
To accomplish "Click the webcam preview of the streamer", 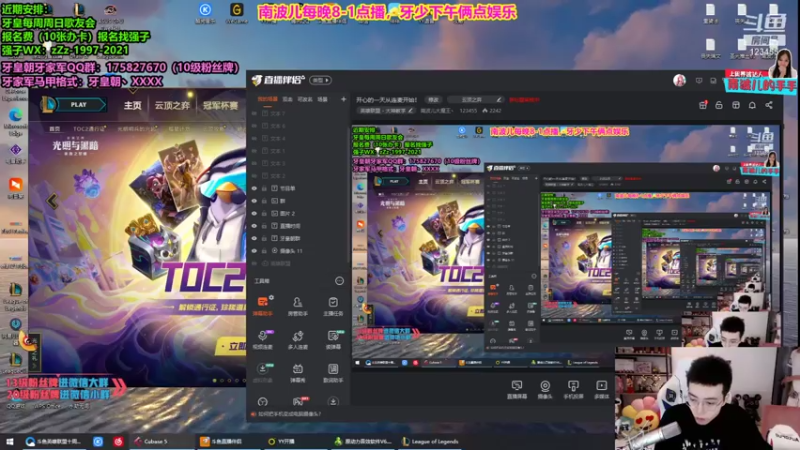I will [707, 398].
